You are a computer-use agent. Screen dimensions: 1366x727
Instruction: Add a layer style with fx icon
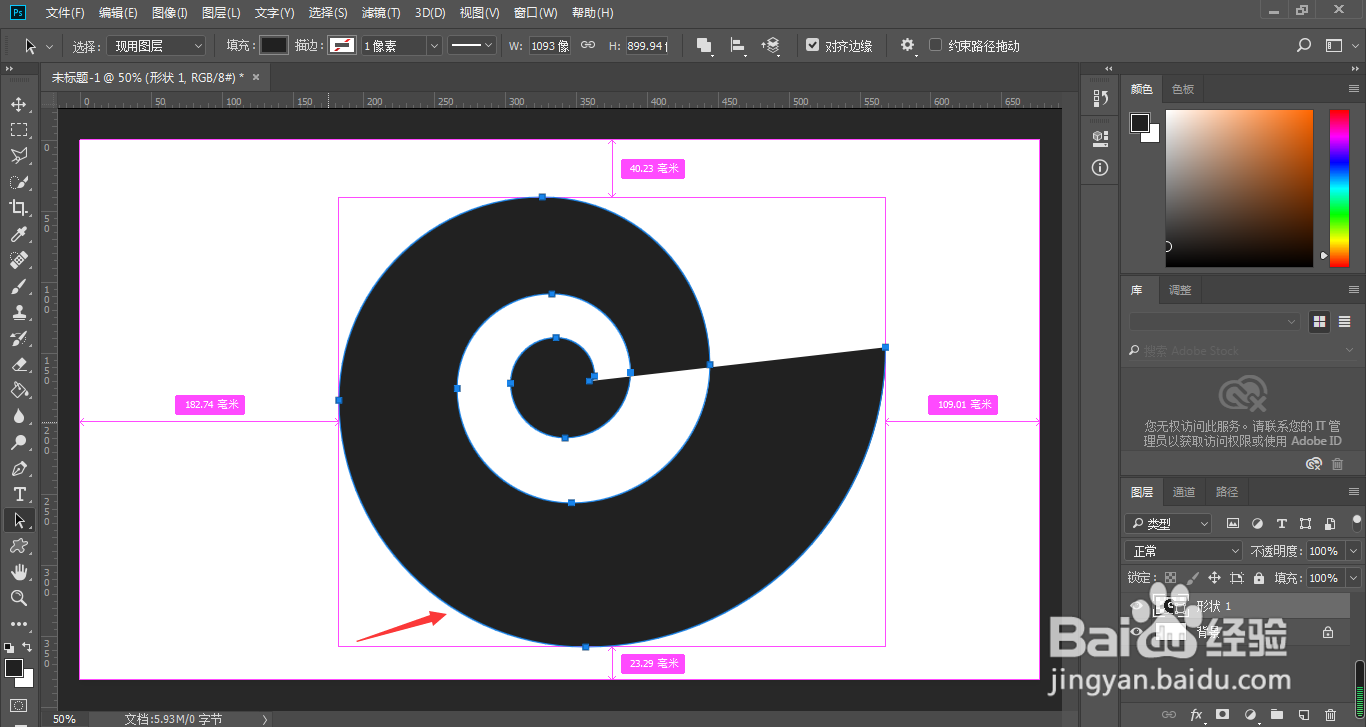(x=1196, y=715)
